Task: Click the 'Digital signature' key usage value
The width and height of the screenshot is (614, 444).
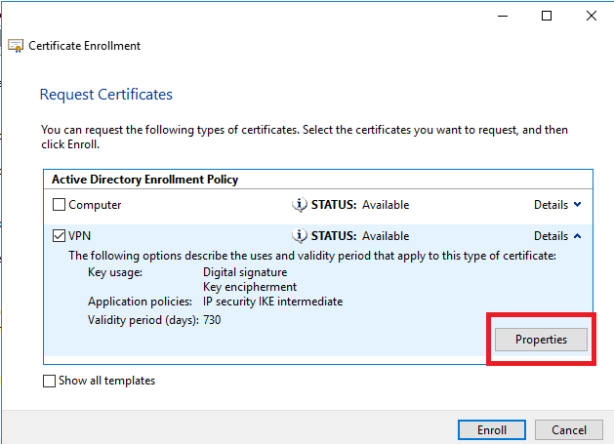Action: 245,272
